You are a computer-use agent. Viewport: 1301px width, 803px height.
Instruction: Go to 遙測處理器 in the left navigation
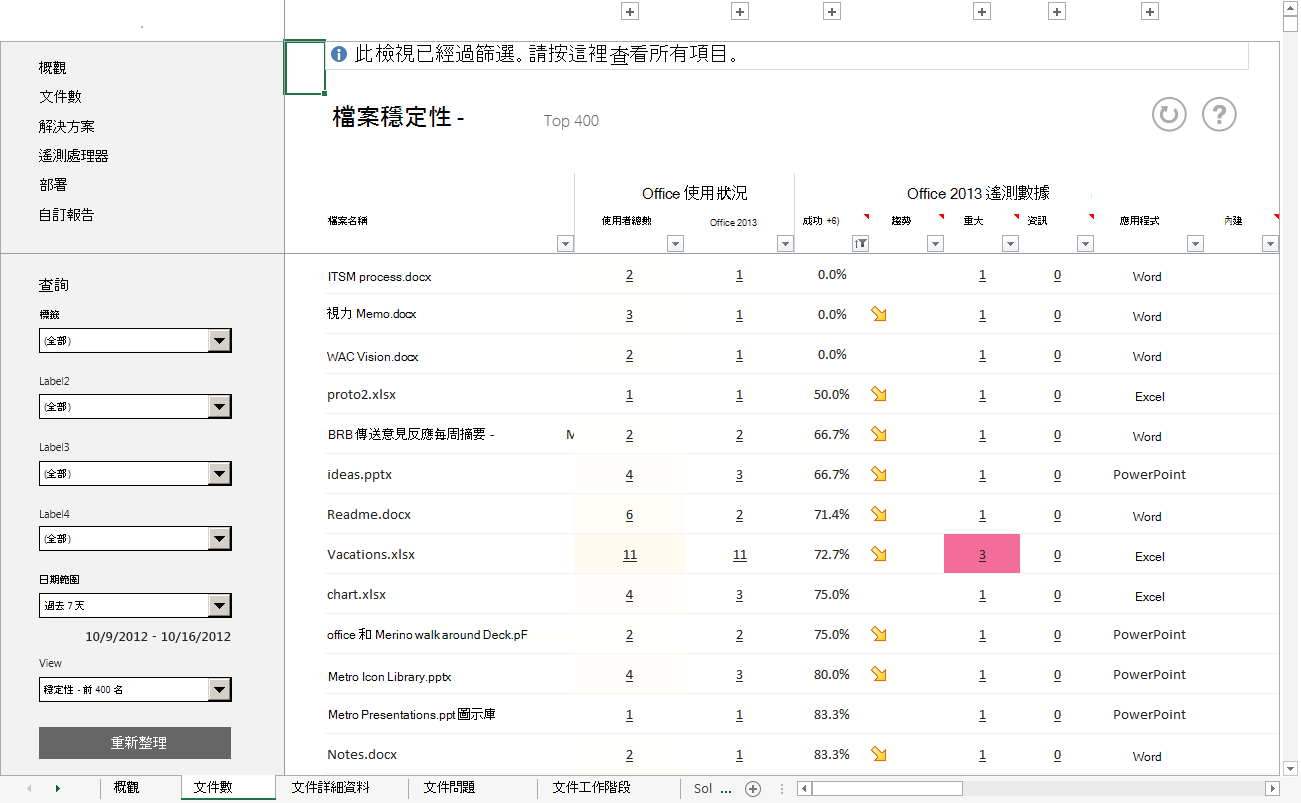74,156
